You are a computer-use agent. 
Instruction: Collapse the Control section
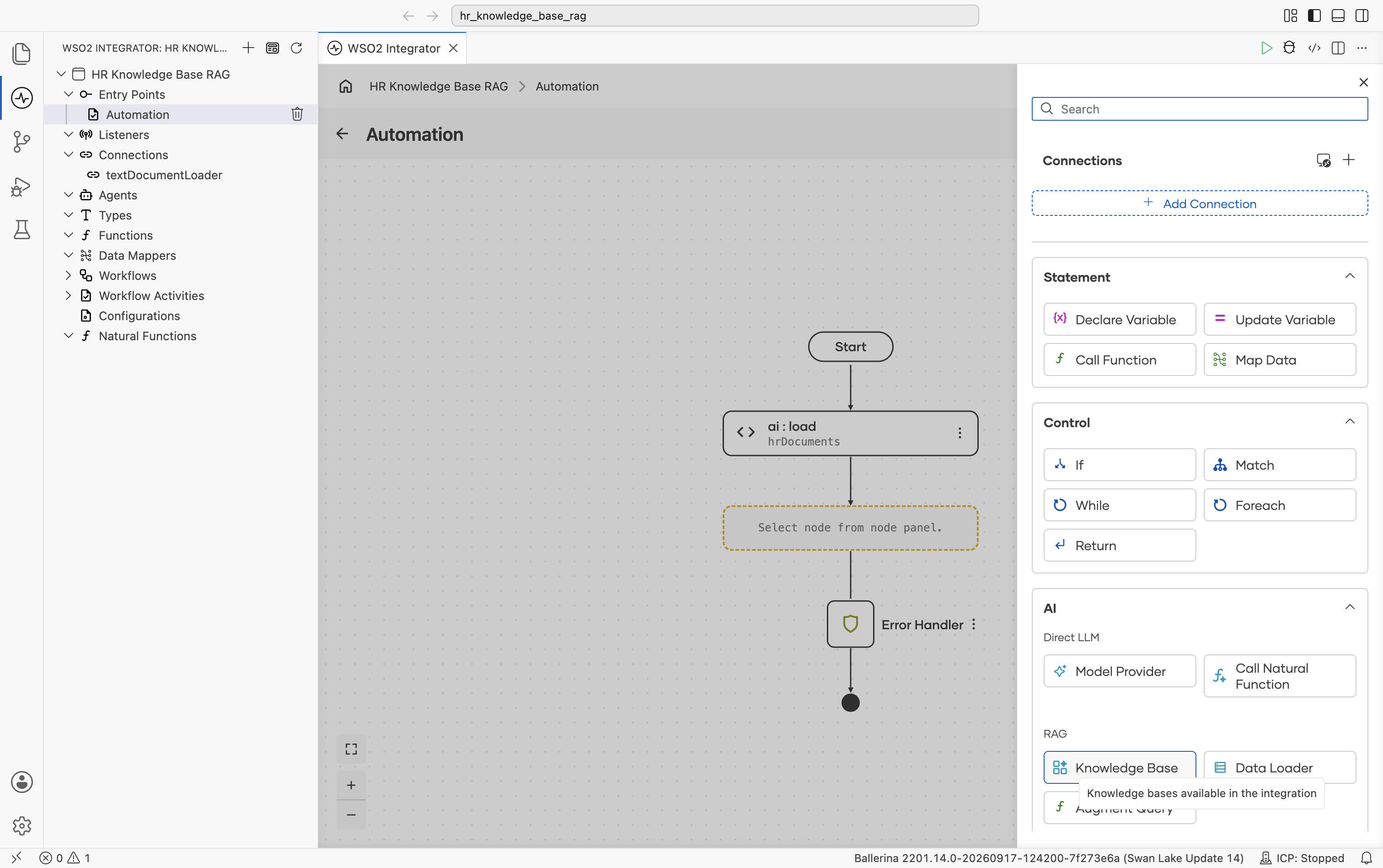(x=1350, y=421)
